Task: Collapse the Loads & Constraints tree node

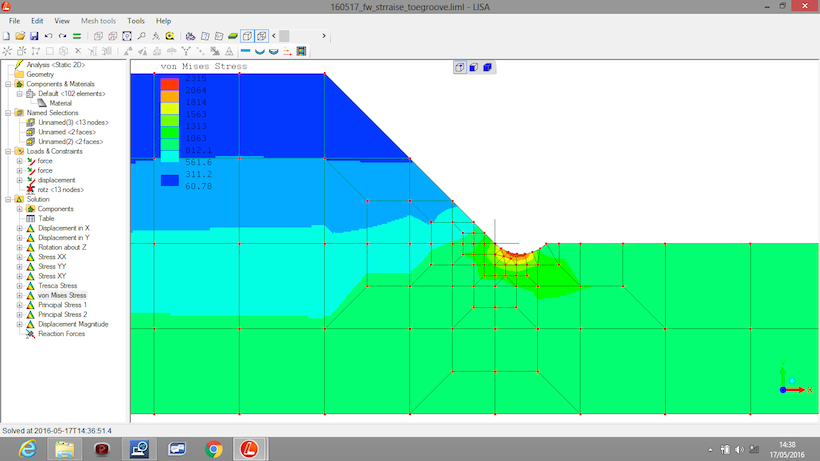Action: pyautogui.click(x=8, y=151)
